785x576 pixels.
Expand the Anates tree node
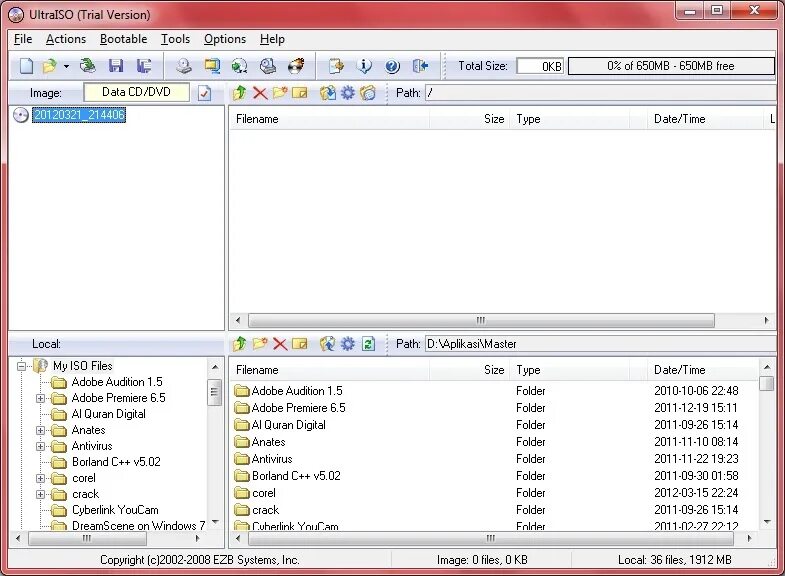[x=41, y=430]
